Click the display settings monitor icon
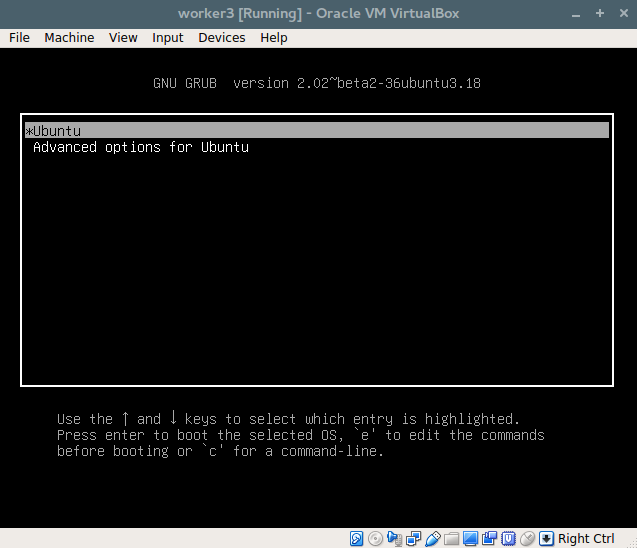The height and width of the screenshot is (548, 637). 470,539
